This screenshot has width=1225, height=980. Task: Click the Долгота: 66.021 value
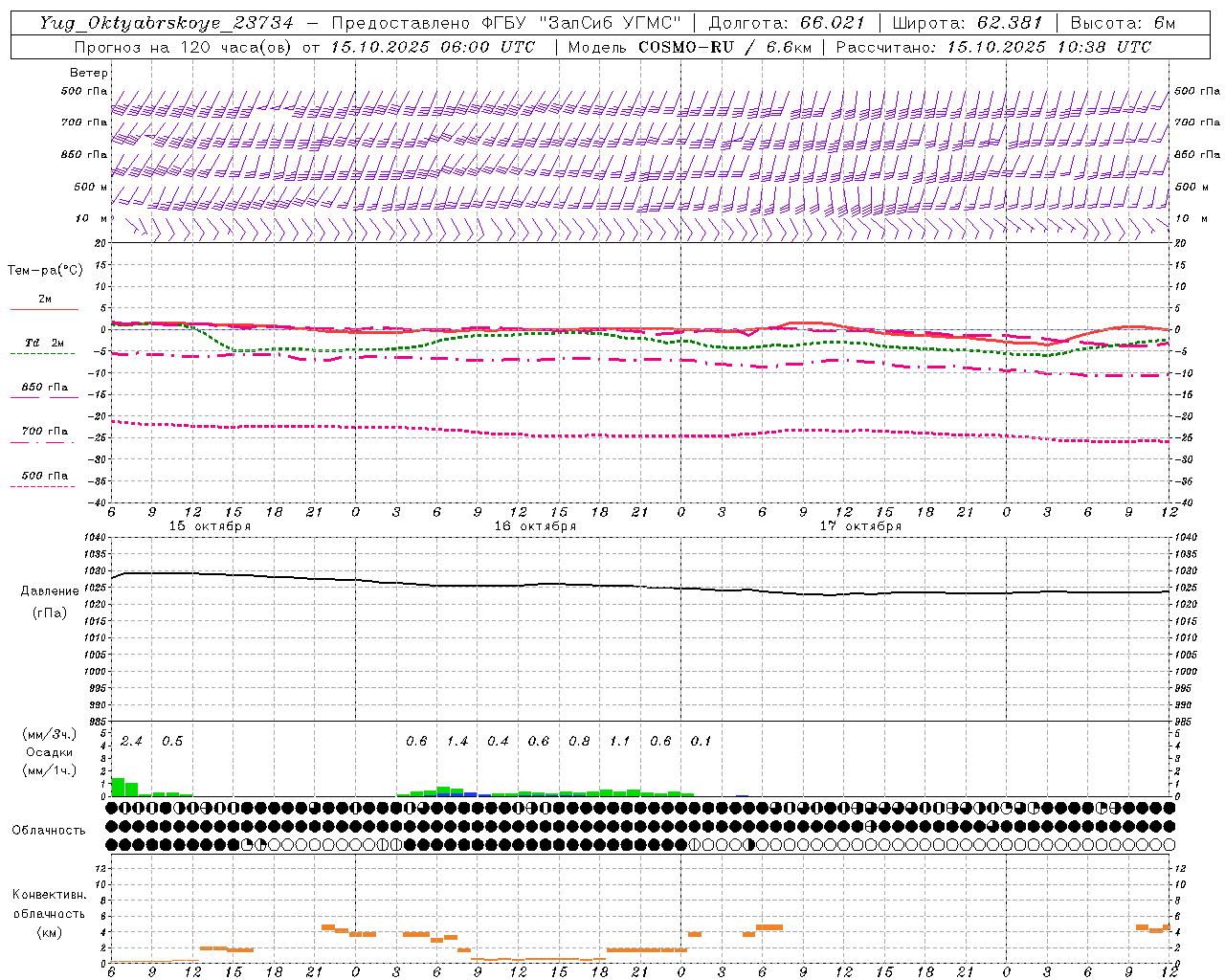point(787,23)
